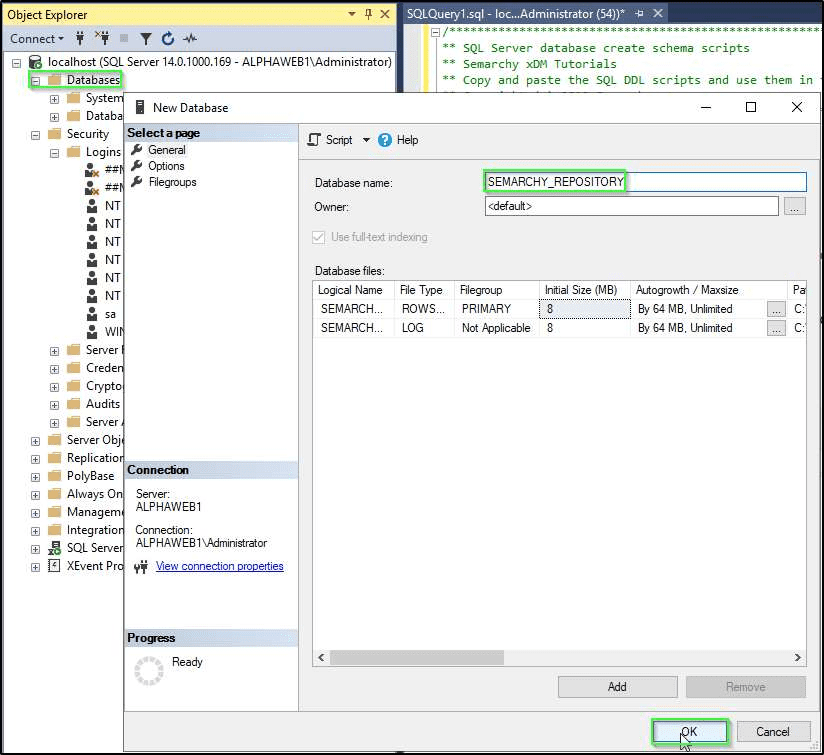Click the horizontal scrollbar thumb in Database files
Screen dimensions: 824x755
tap(417, 657)
